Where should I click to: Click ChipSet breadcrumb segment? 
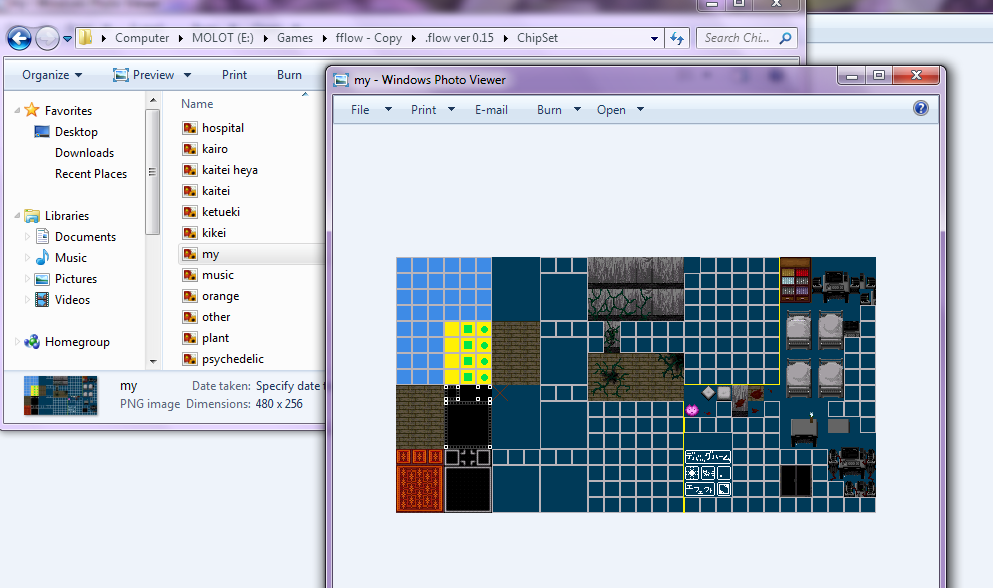(537, 38)
